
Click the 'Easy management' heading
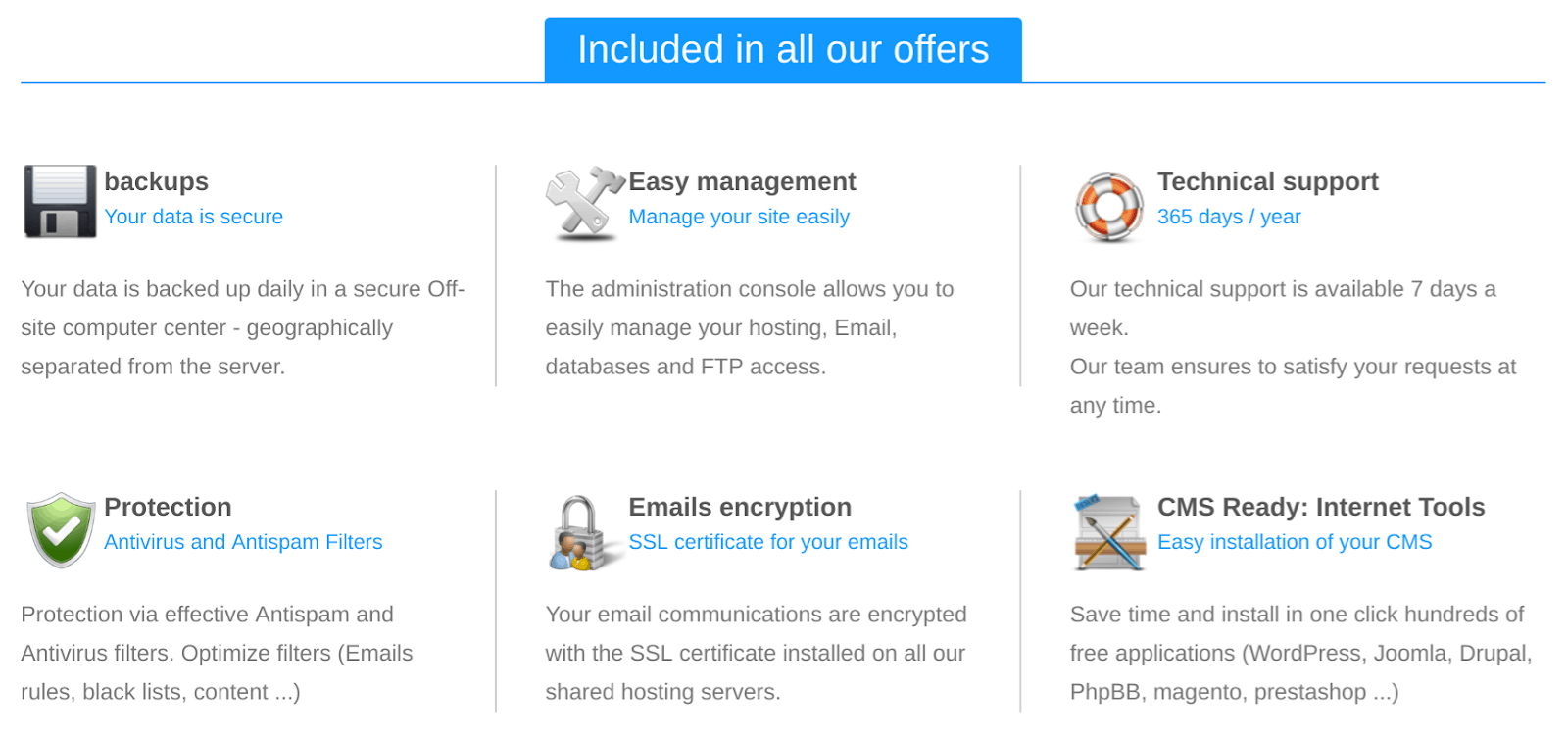(x=742, y=181)
